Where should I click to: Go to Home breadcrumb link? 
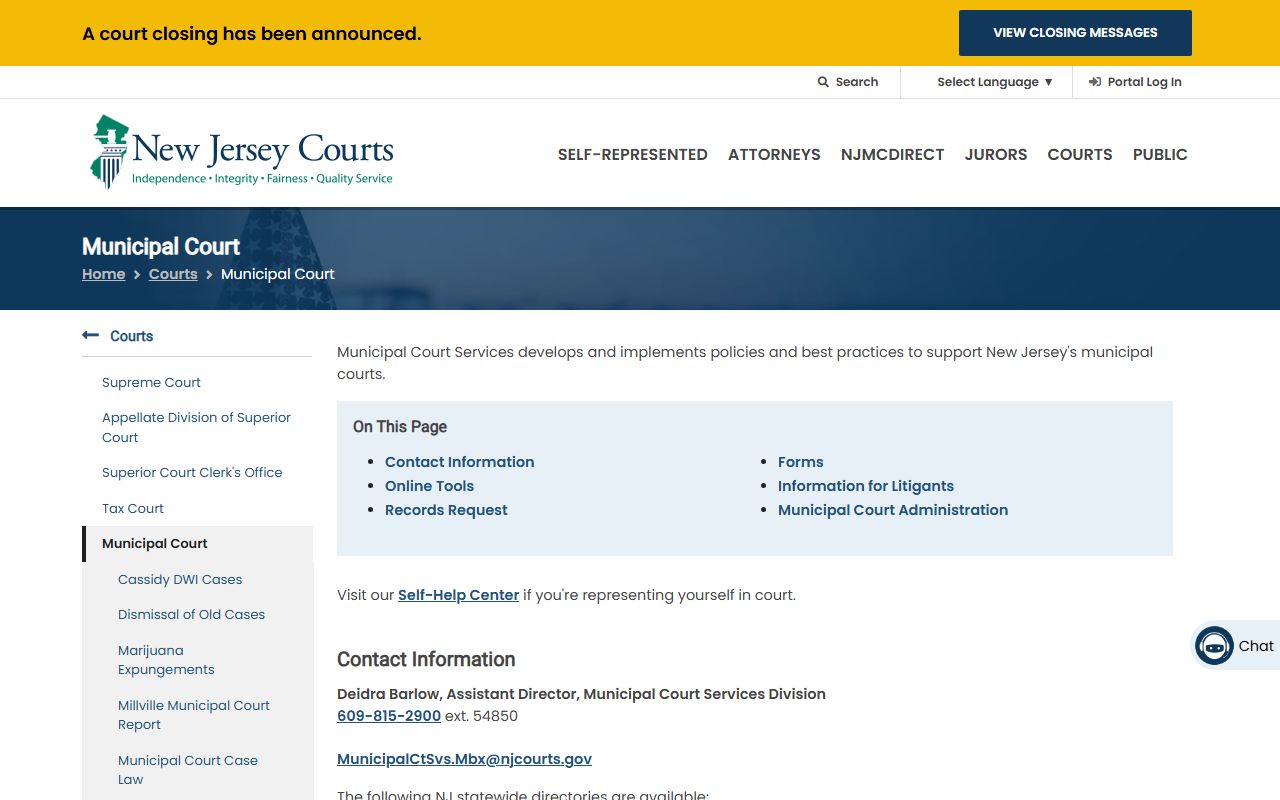[104, 274]
